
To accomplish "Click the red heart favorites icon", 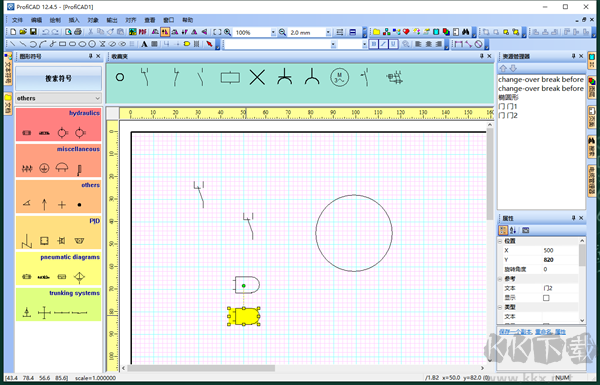I will click(x=406, y=32).
